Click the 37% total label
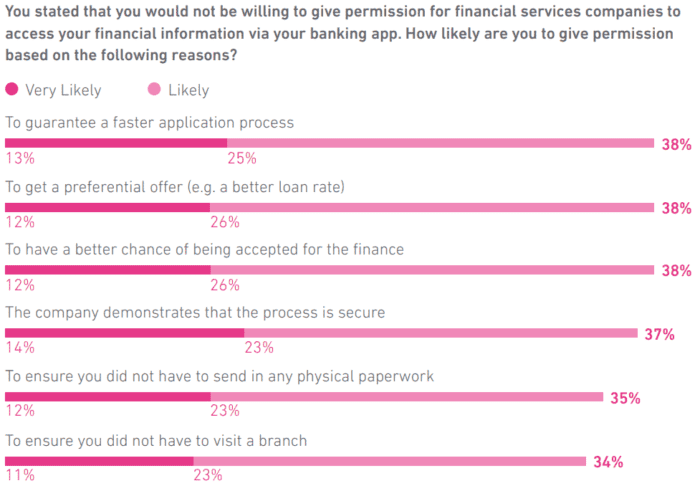 click(659, 334)
